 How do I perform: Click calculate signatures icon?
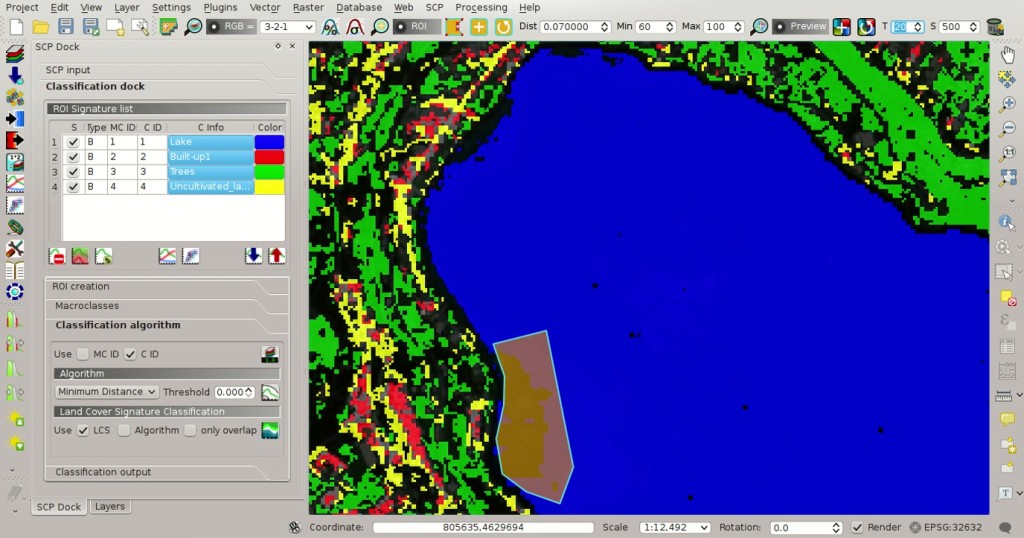click(103, 256)
